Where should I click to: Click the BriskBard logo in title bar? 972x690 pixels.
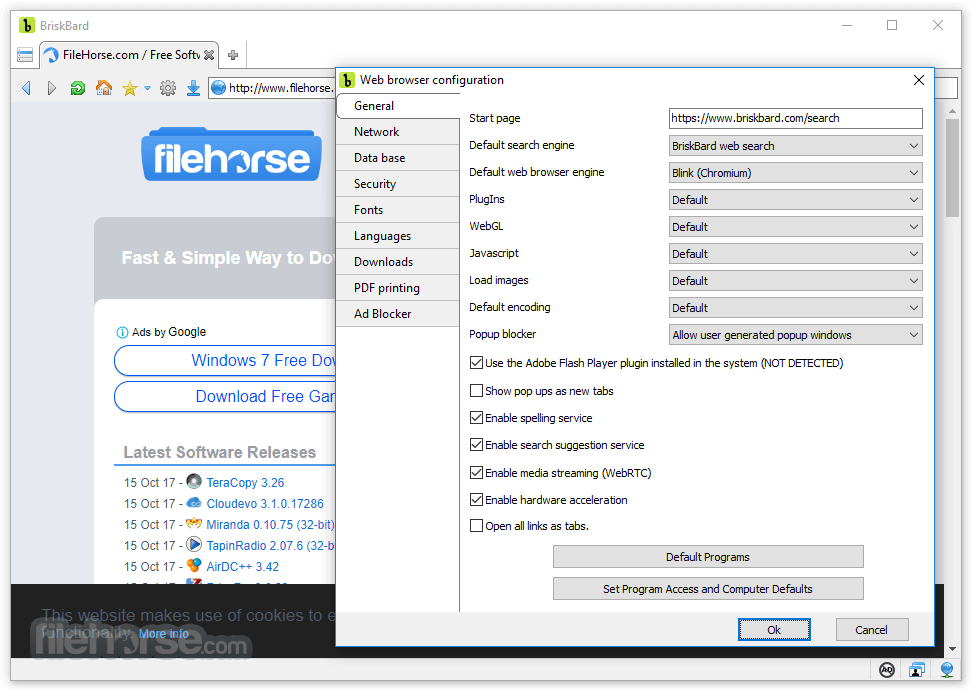(27, 25)
